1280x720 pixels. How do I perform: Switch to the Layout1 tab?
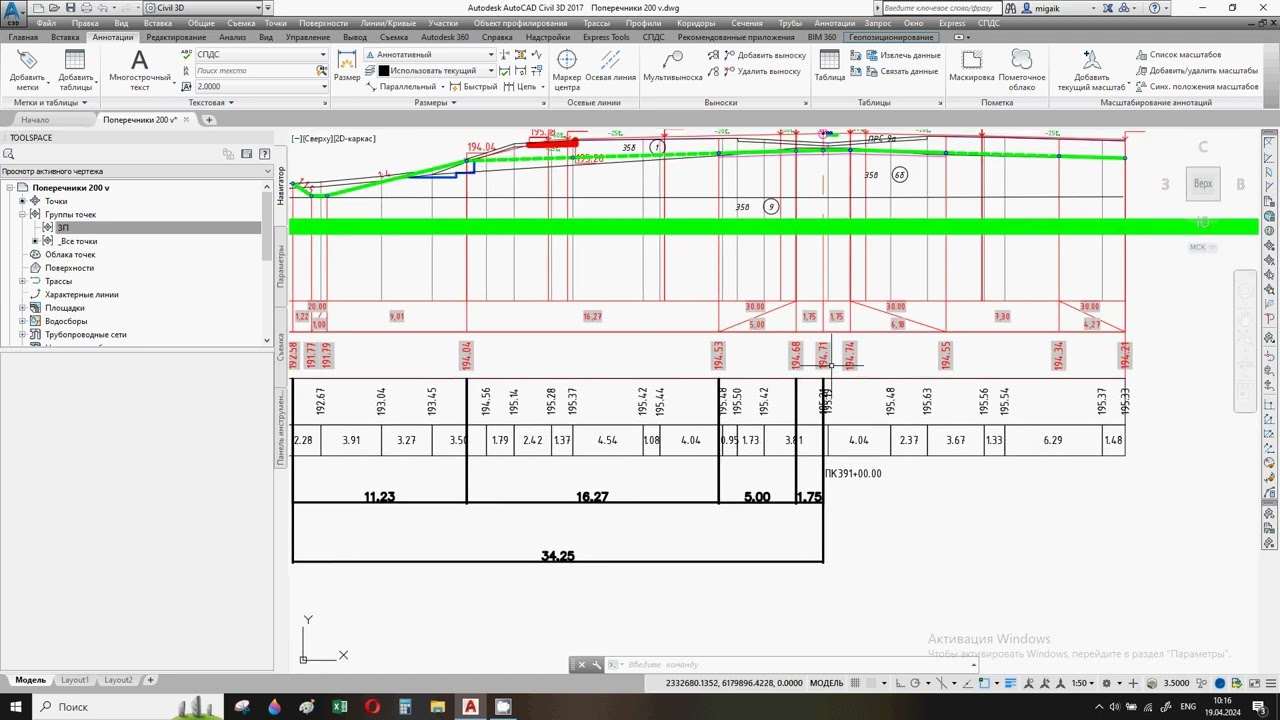click(x=75, y=680)
